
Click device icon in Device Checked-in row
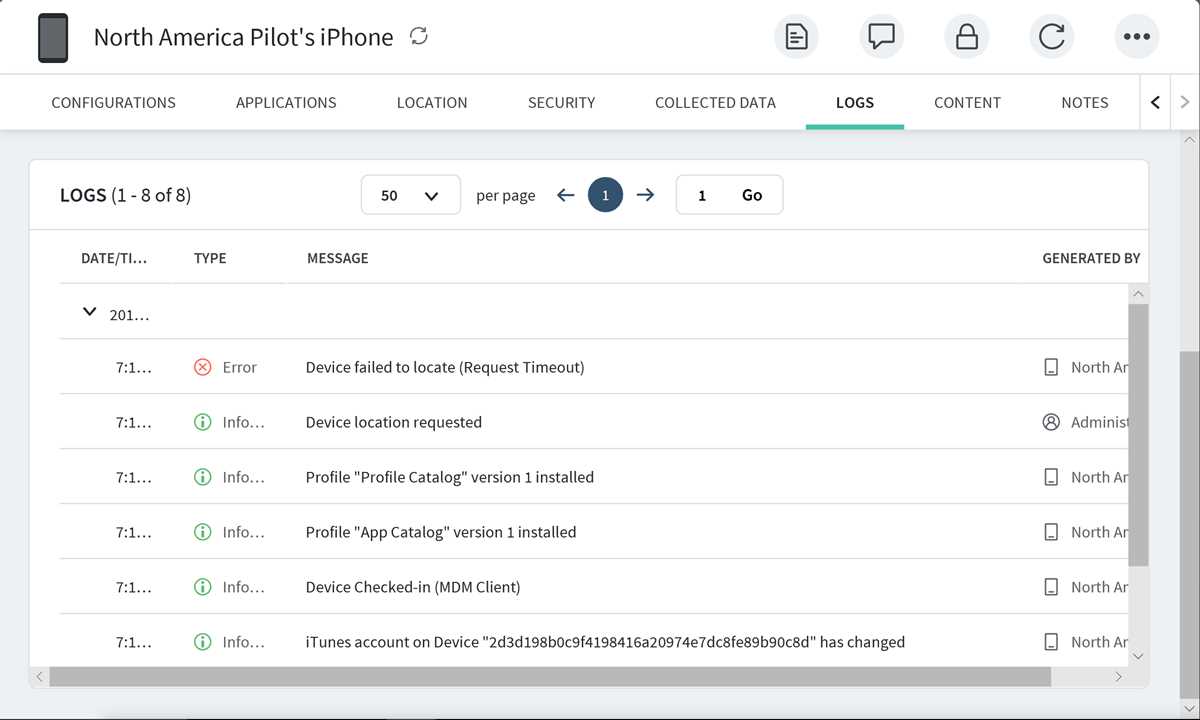point(1050,587)
